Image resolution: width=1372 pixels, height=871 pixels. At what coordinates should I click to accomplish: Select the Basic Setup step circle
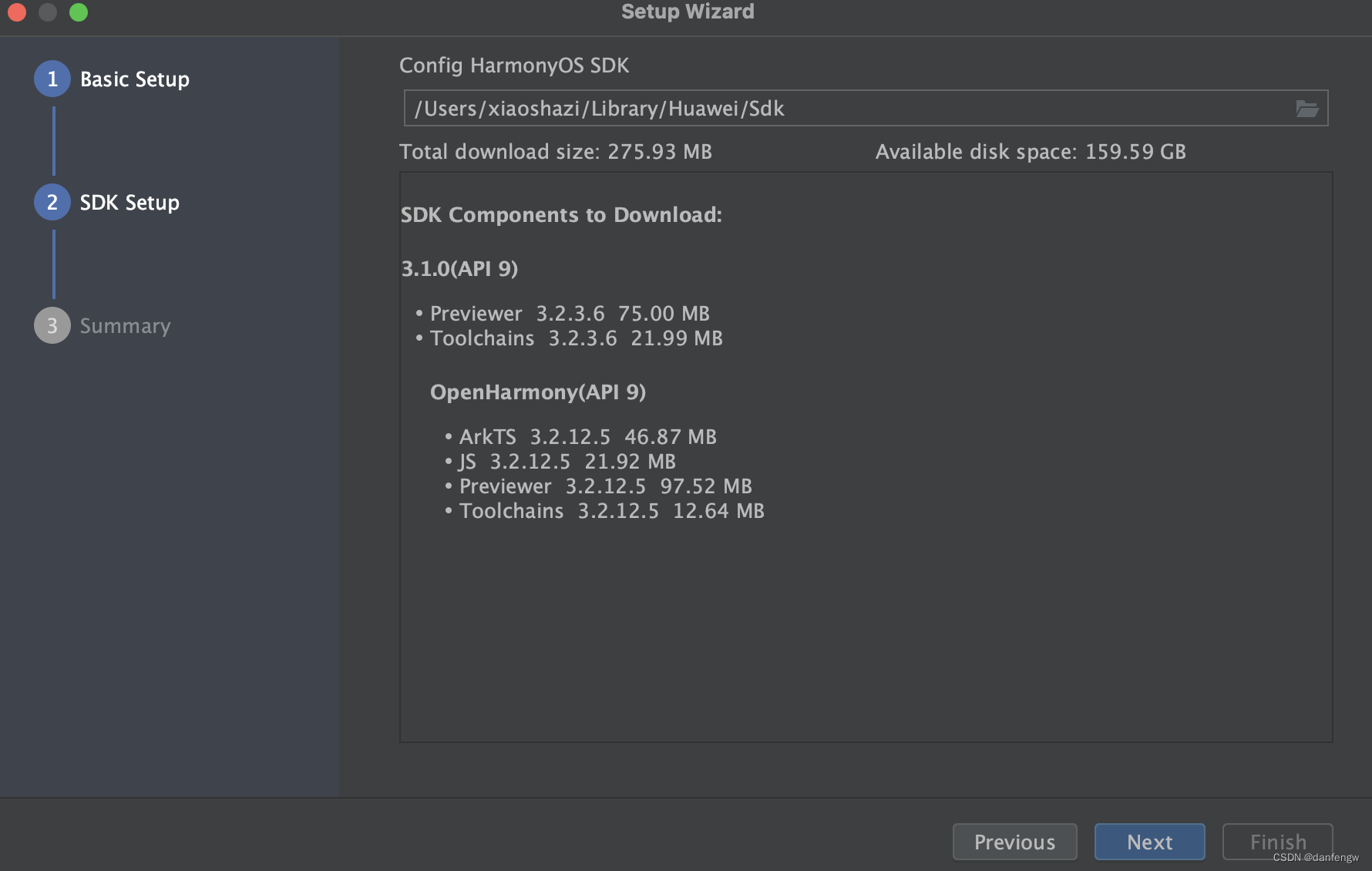tap(52, 79)
